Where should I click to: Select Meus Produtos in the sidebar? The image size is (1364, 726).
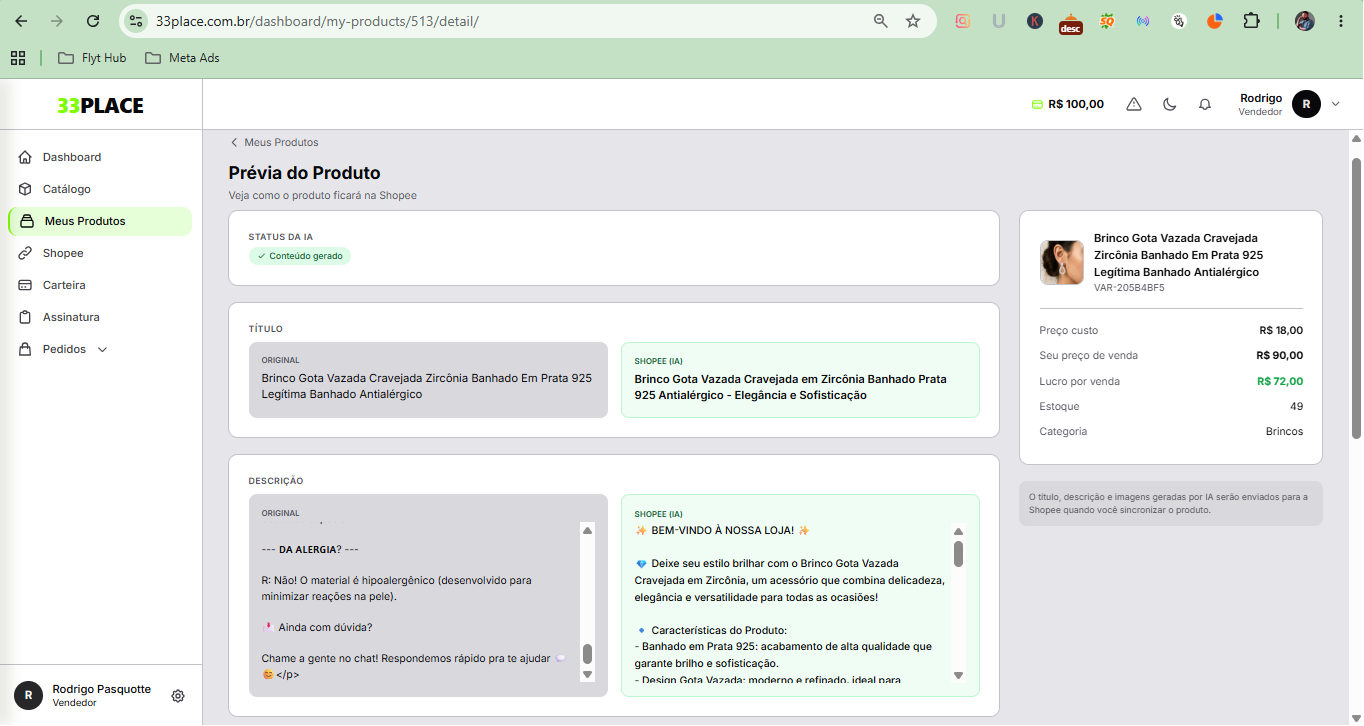click(x=100, y=221)
